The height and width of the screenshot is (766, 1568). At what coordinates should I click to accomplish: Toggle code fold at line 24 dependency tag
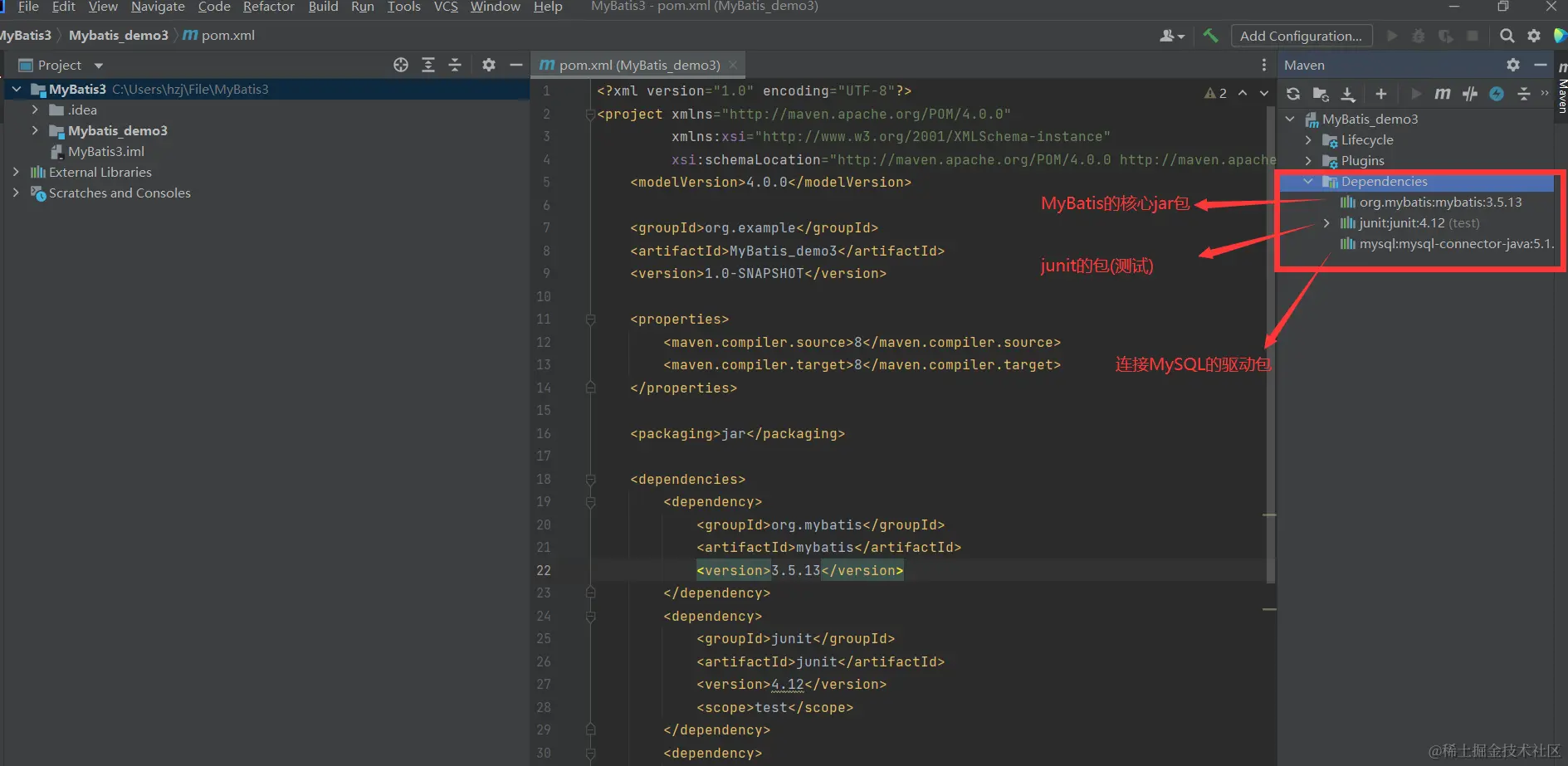click(x=590, y=616)
